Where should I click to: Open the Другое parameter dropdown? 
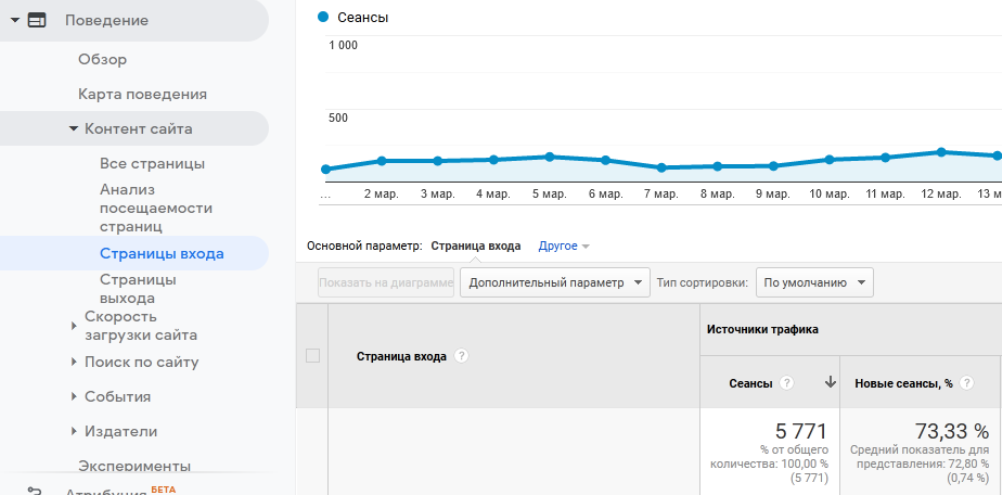coord(564,246)
